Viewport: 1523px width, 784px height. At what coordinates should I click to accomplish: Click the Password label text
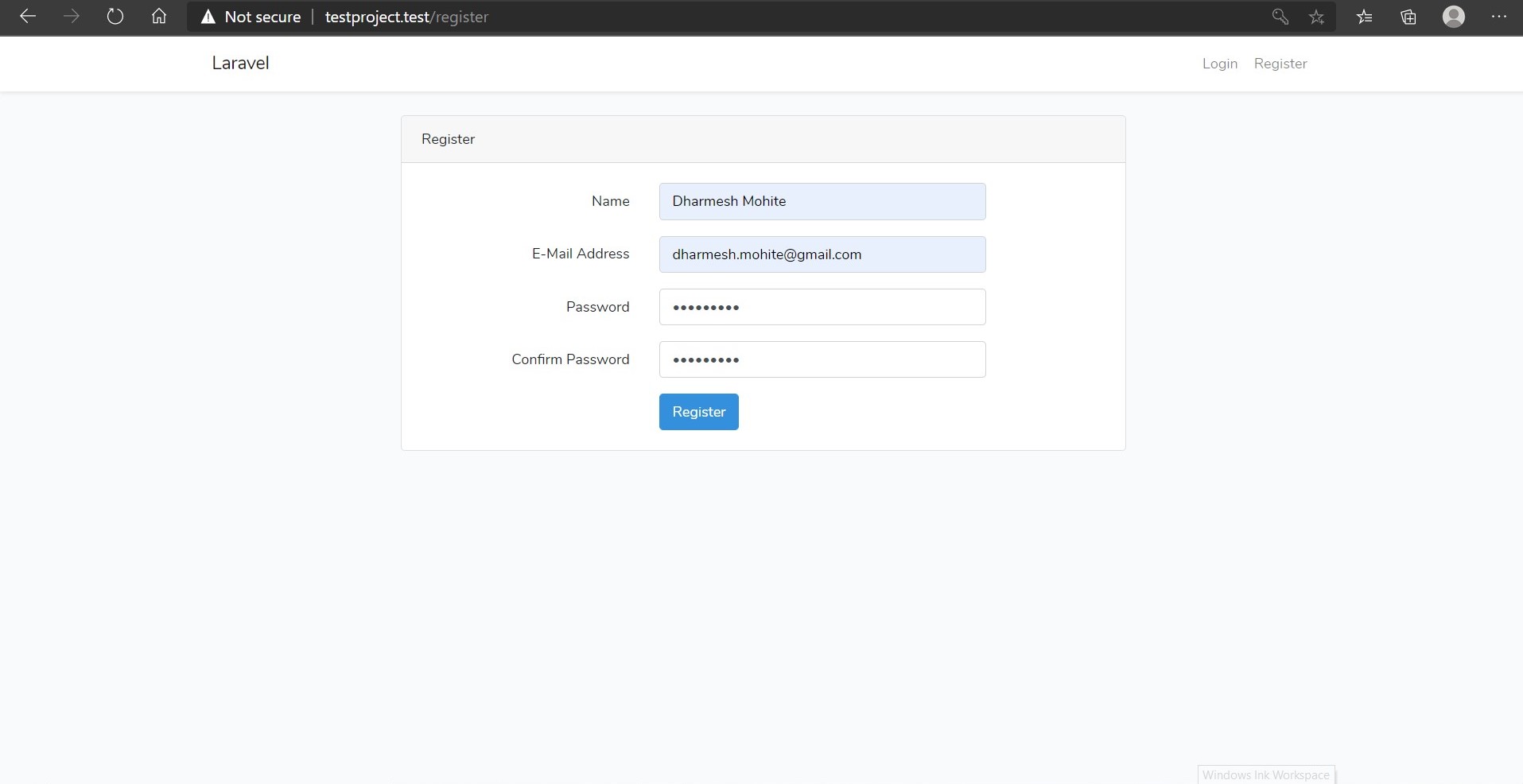pos(597,307)
